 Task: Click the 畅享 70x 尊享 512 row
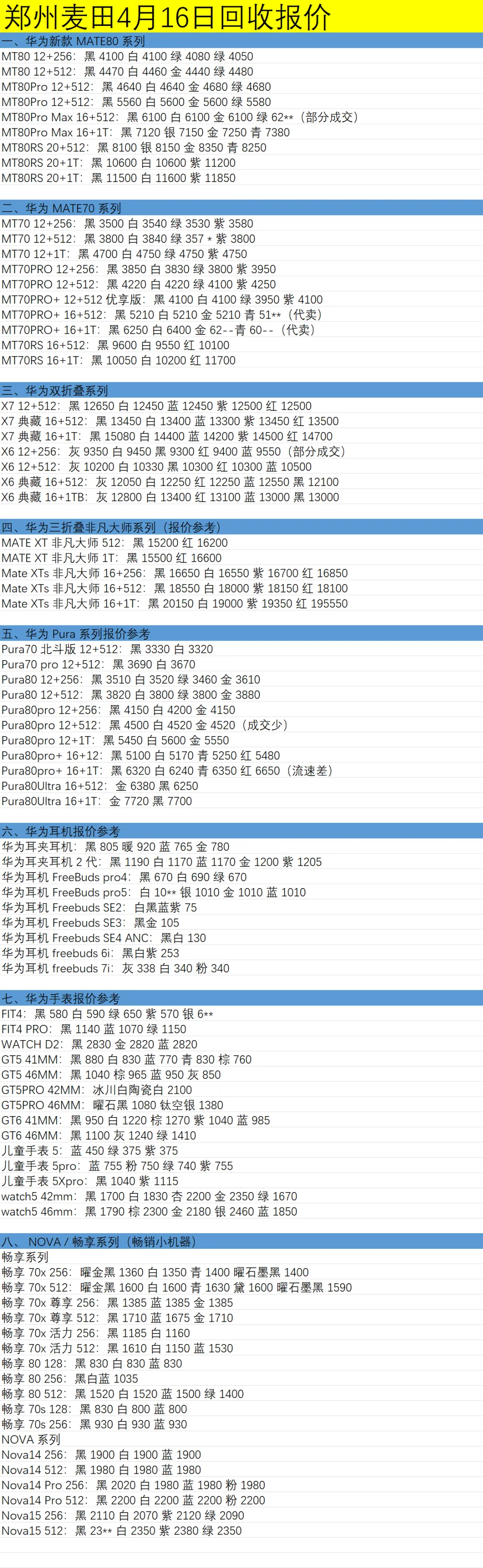241,1318
